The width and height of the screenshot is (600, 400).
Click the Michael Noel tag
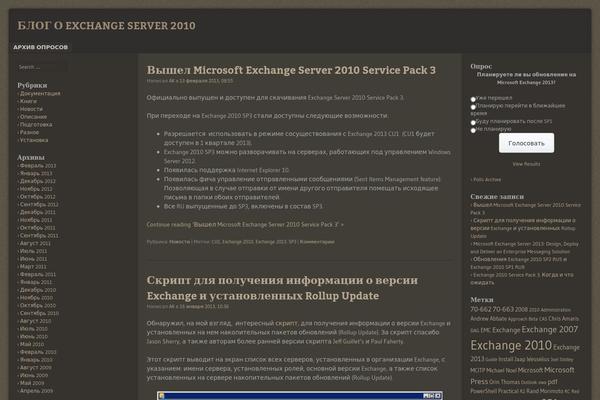501,371
